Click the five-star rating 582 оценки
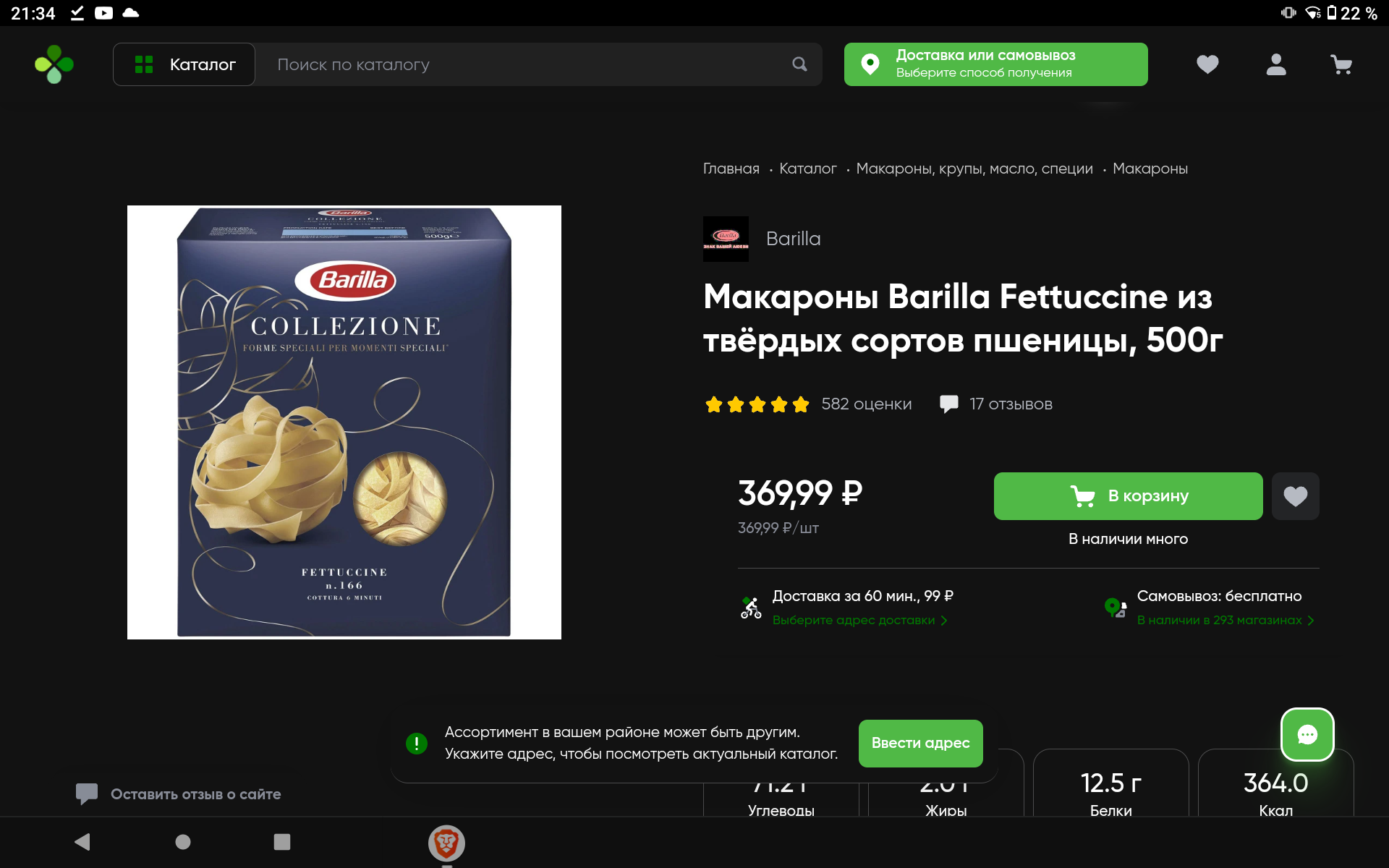 pyautogui.click(x=808, y=404)
